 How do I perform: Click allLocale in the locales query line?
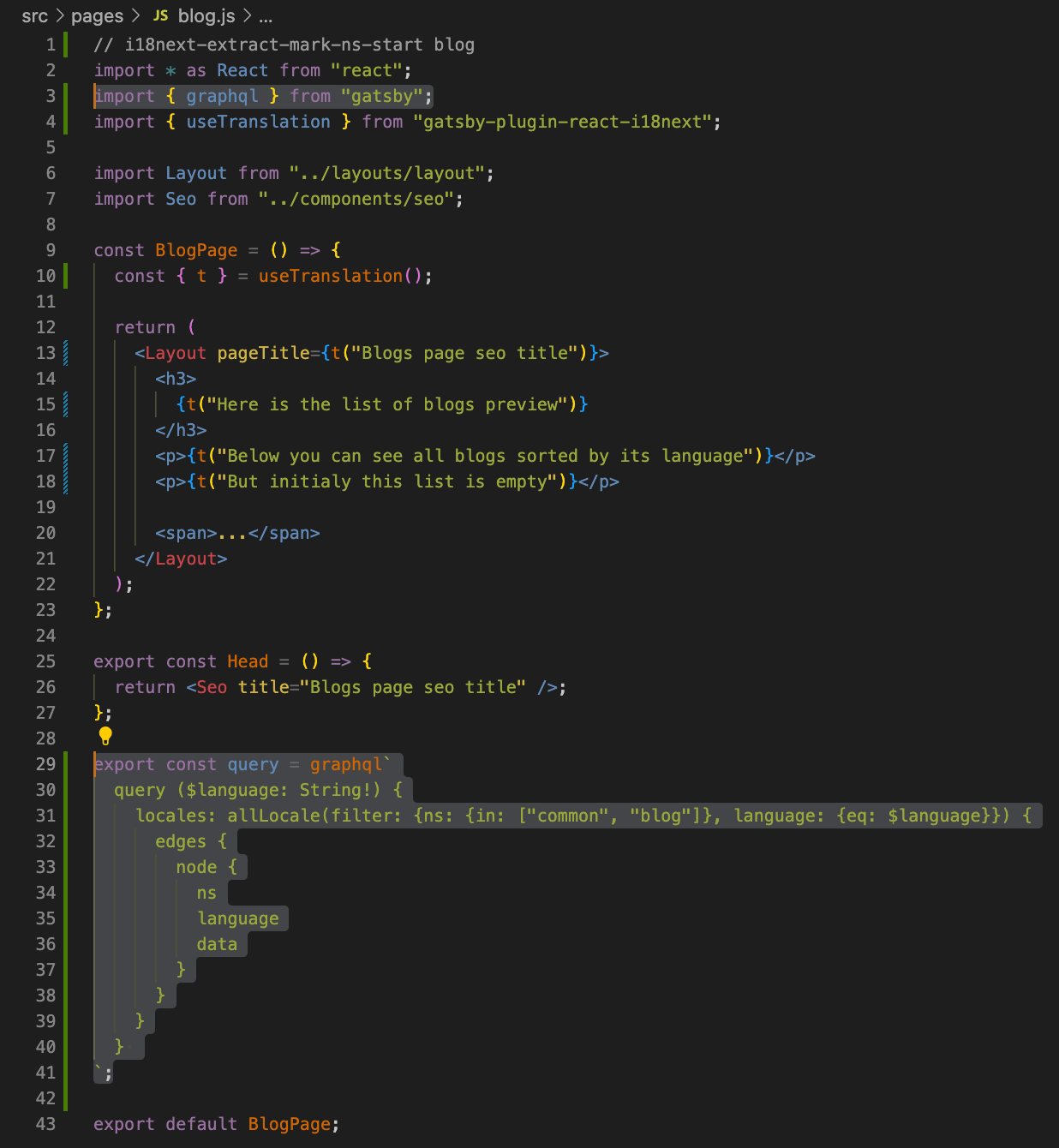(x=273, y=816)
